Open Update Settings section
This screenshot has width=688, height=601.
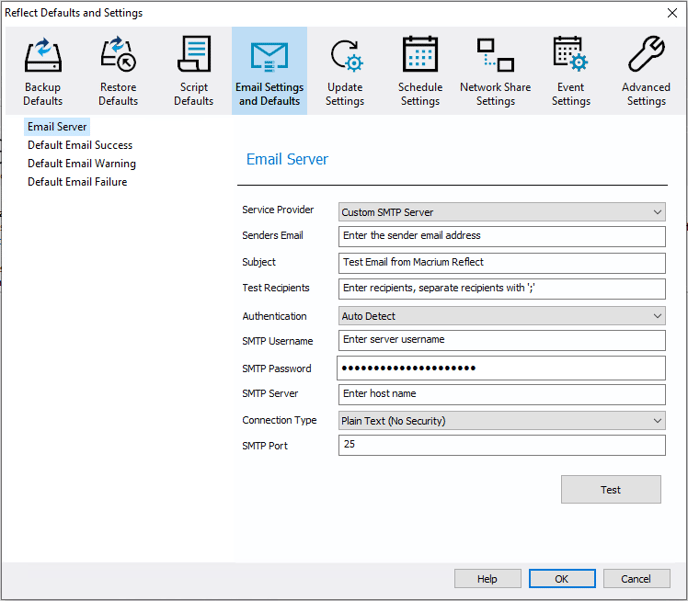pyautogui.click(x=345, y=71)
